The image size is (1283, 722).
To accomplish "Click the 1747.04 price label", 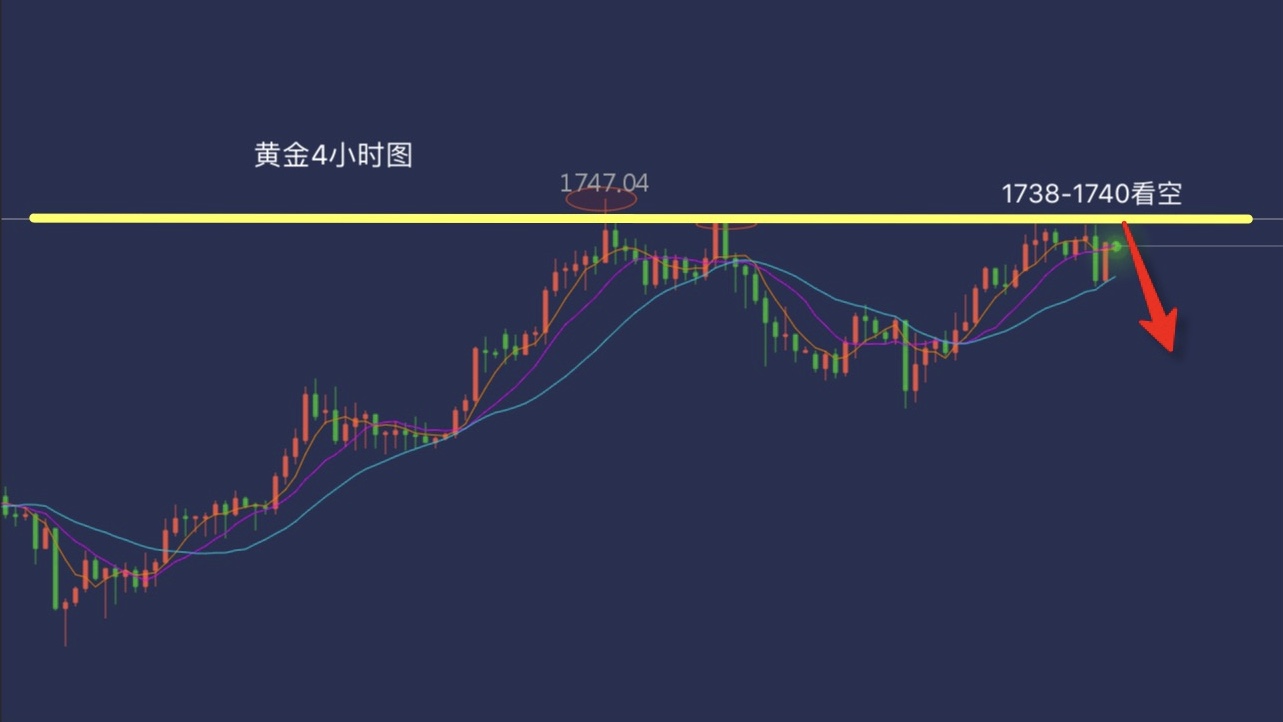I will click(604, 183).
